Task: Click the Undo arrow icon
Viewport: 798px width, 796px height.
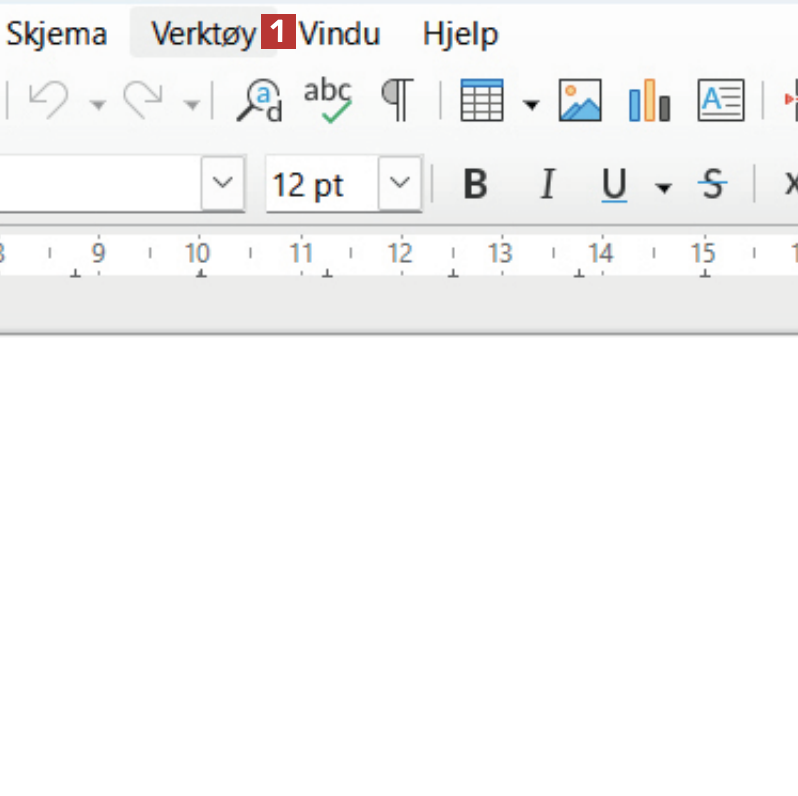Action: click(47, 100)
